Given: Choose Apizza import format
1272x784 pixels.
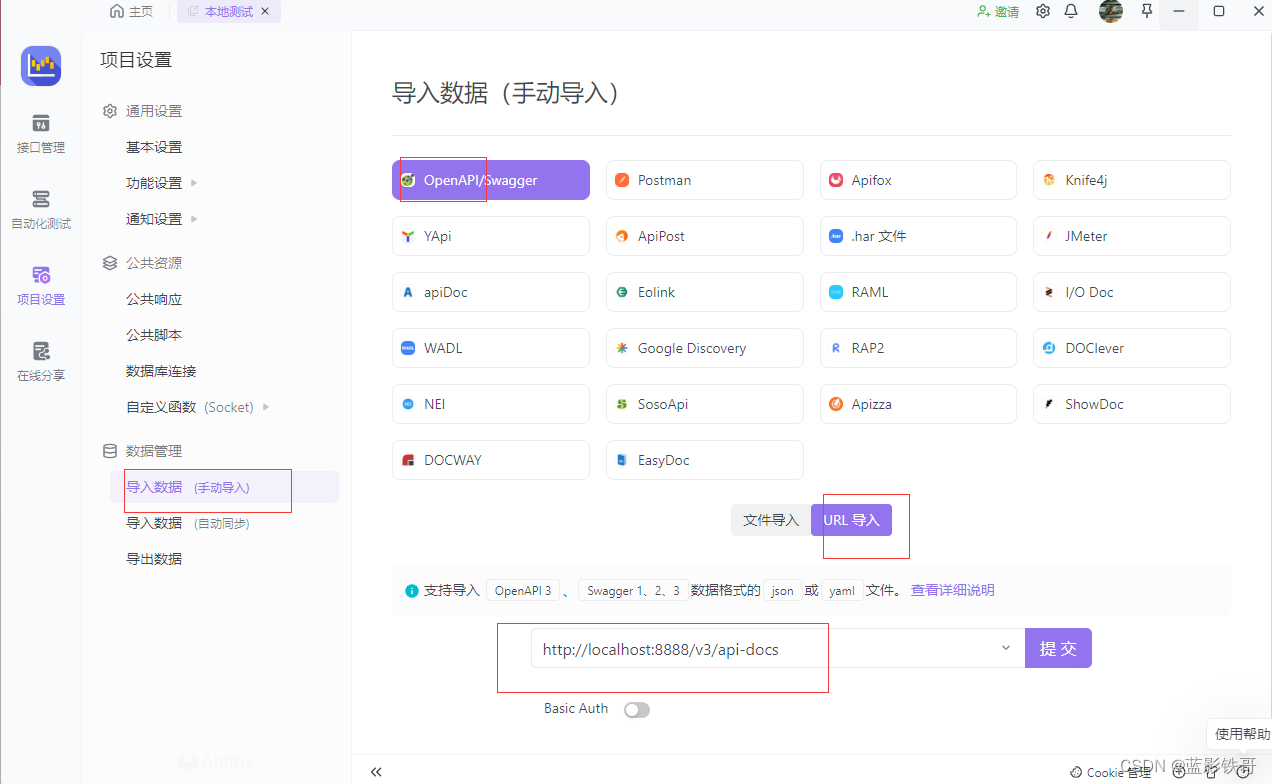Looking at the screenshot, I should [x=919, y=404].
